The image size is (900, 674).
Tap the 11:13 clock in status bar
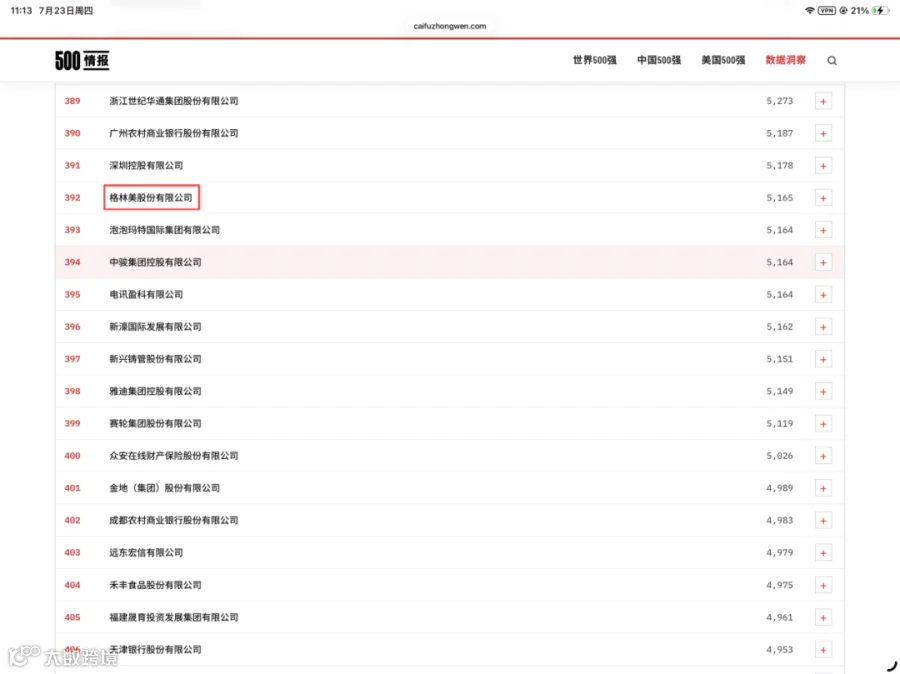[x=21, y=10]
